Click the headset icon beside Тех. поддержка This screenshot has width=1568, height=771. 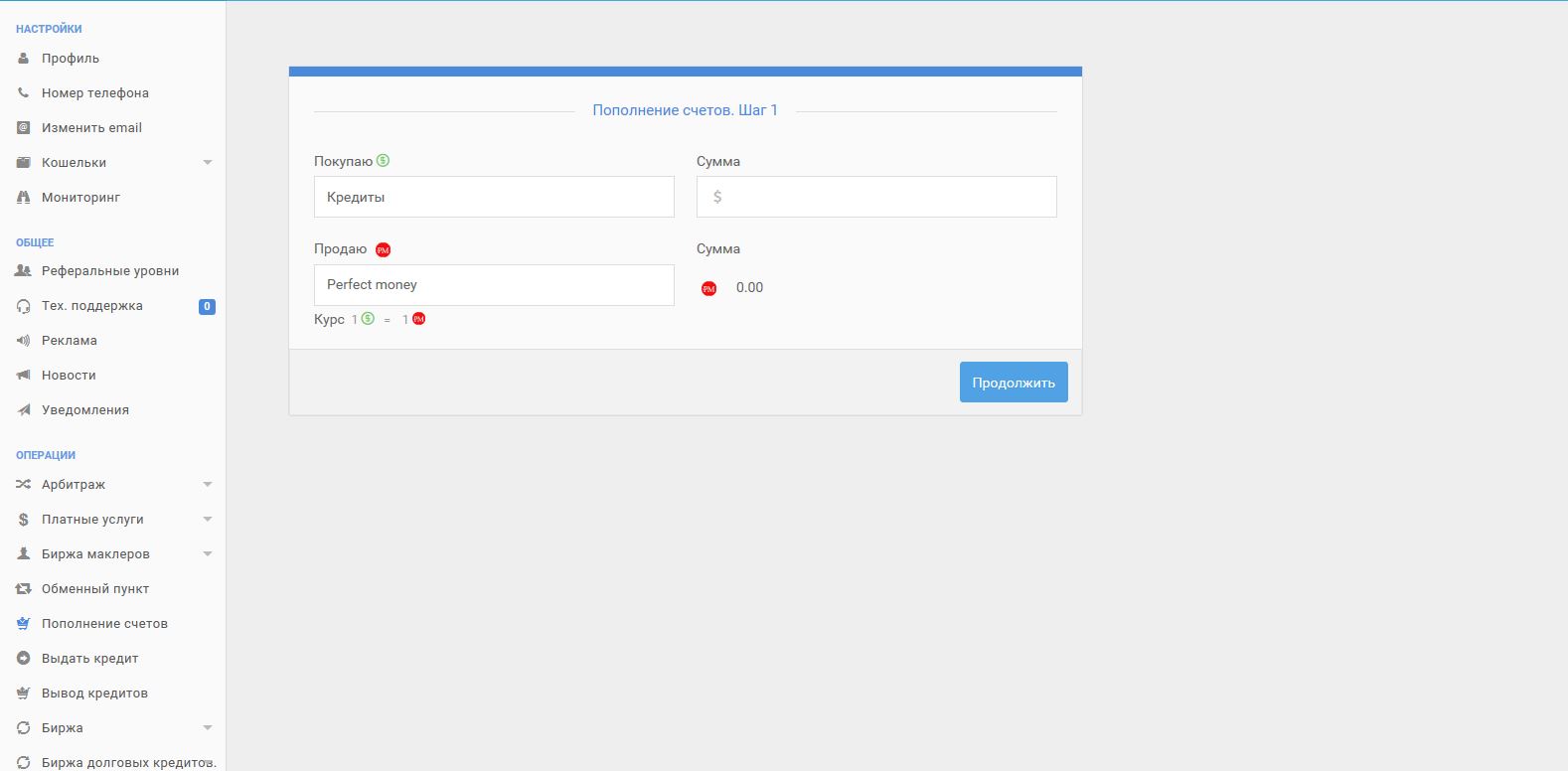pyautogui.click(x=24, y=306)
